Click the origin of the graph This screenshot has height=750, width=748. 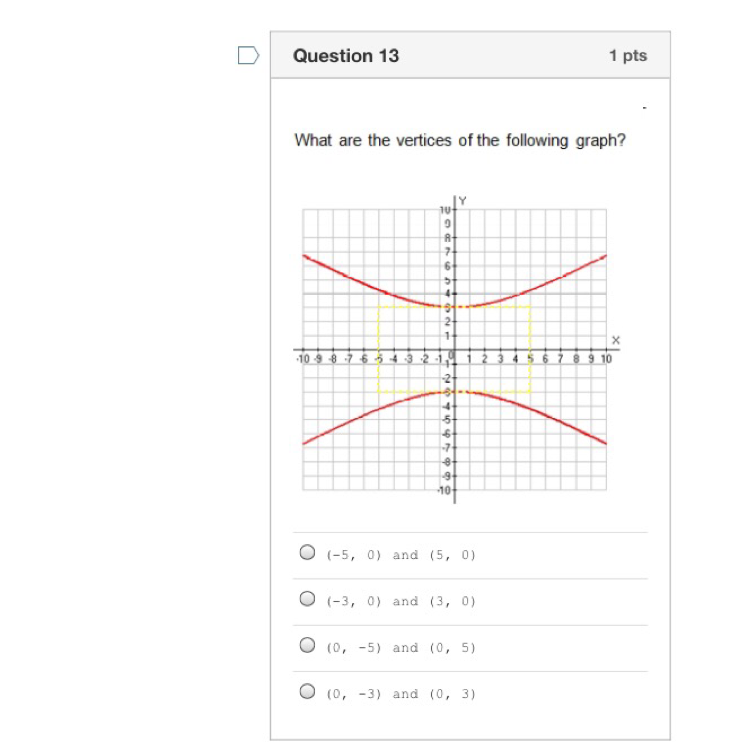tap(455, 349)
